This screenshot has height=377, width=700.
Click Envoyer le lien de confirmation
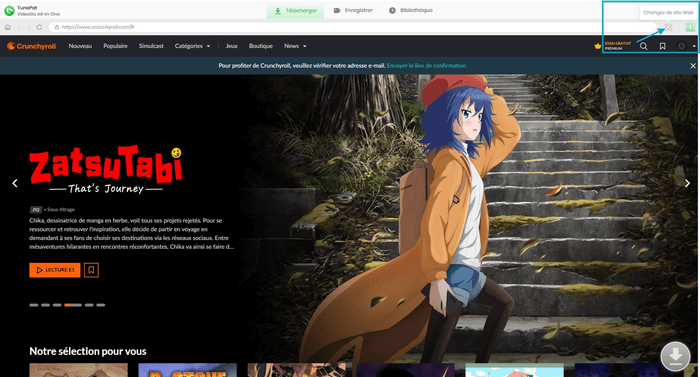(426, 66)
